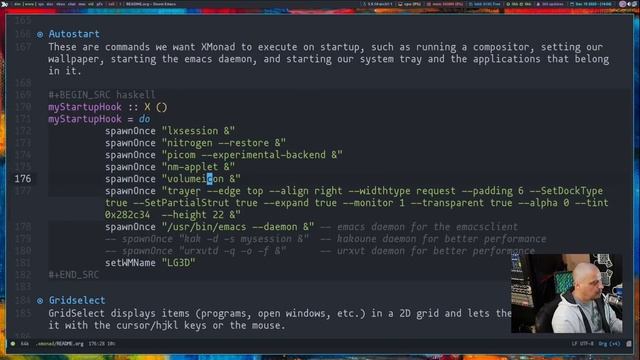The width and height of the screenshot is (640, 360).
Task: Click the mem usage monitor in xmobar
Action: tap(445, 4)
